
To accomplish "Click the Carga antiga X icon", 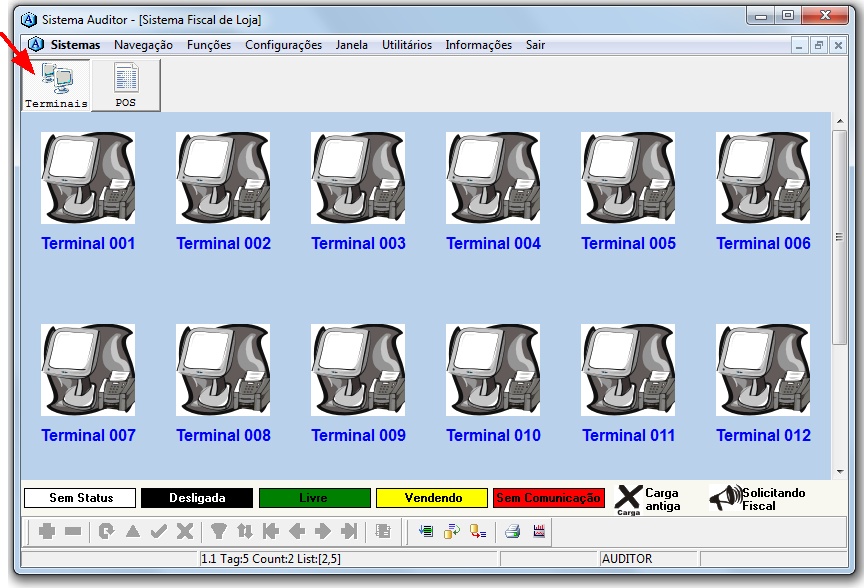I will coord(628,497).
